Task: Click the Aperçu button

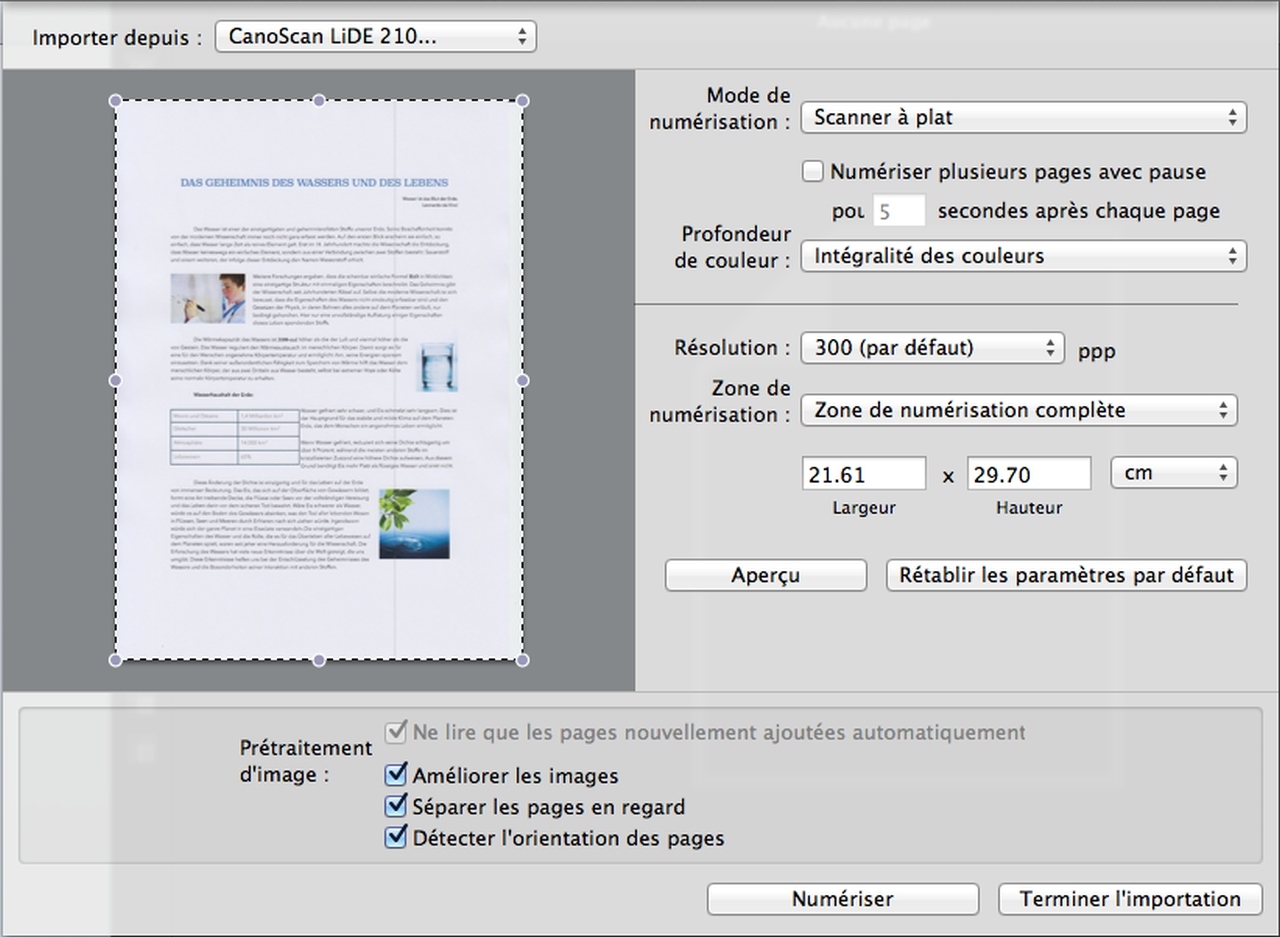Action: pyautogui.click(x=765, y=575)
